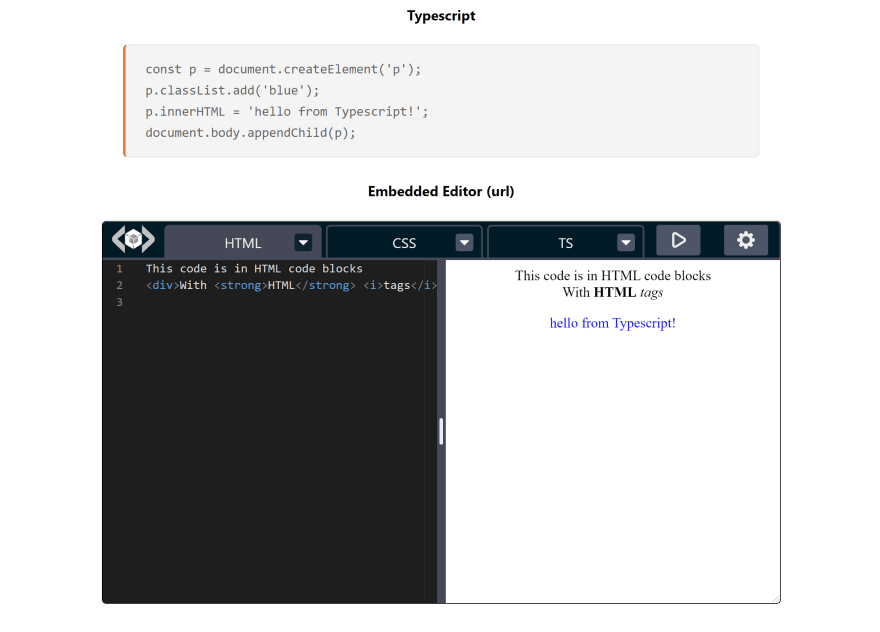The height and width of the screenshot is (632, 880).
Task: Open the TS language dropdown arrow
Action: coord(626,242)
